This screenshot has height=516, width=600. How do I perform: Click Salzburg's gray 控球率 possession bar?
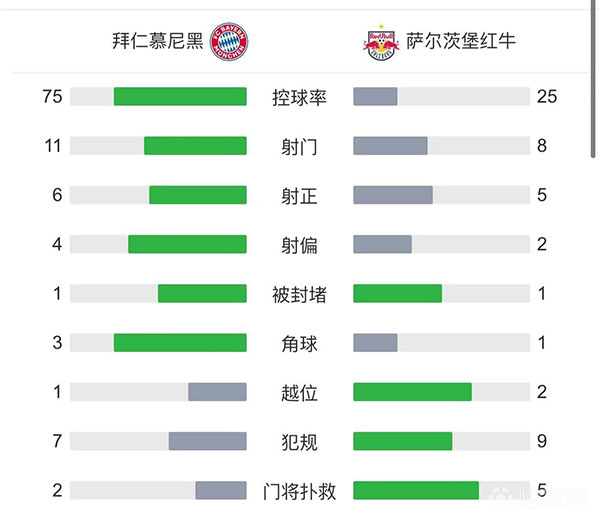coord(376,97)
